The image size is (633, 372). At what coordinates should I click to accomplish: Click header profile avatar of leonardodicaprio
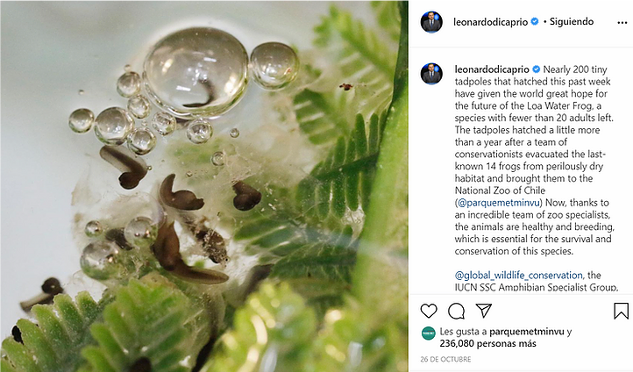pos(432,22)
